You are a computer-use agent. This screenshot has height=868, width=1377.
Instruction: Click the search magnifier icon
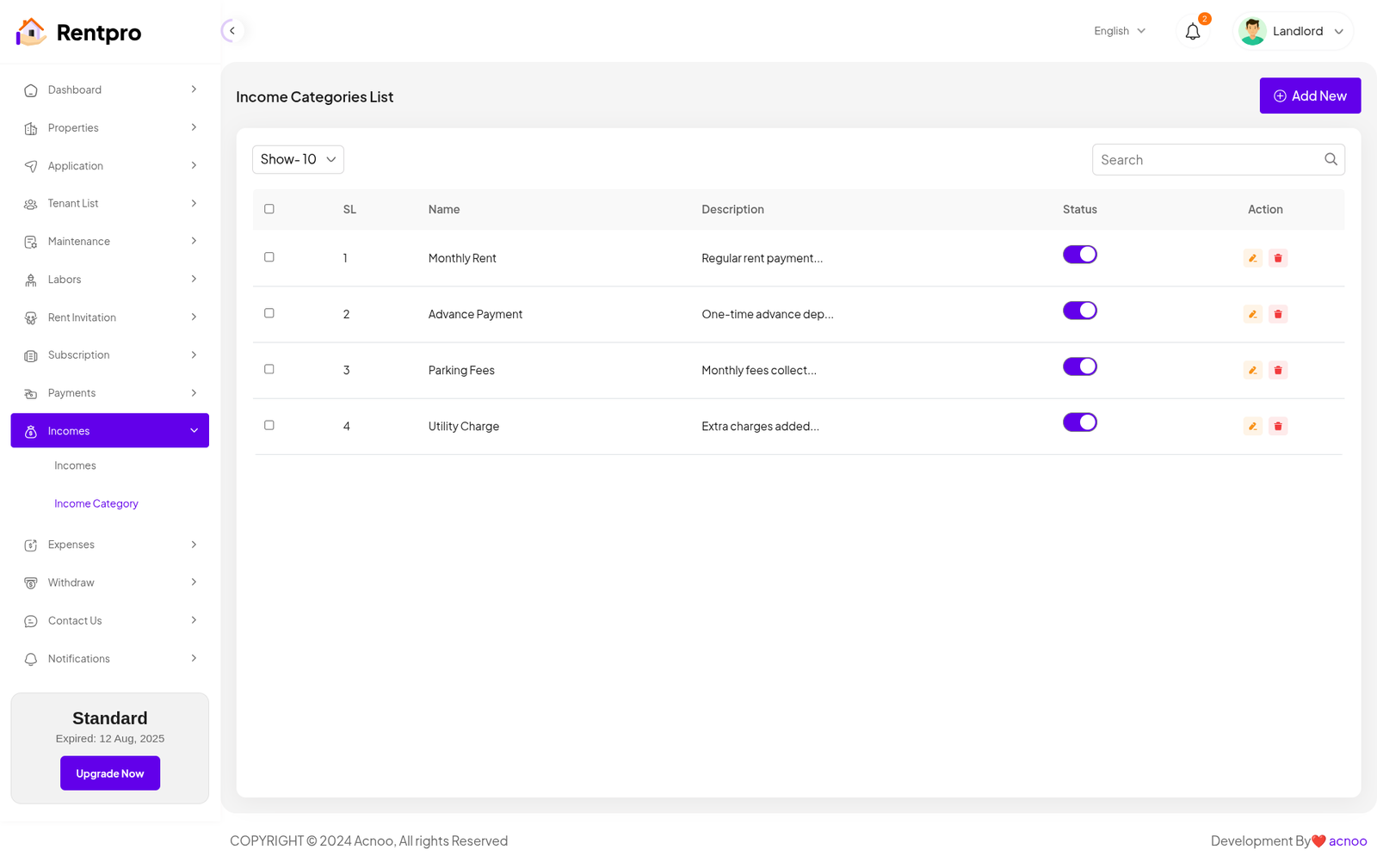(x=1331, y=159)
